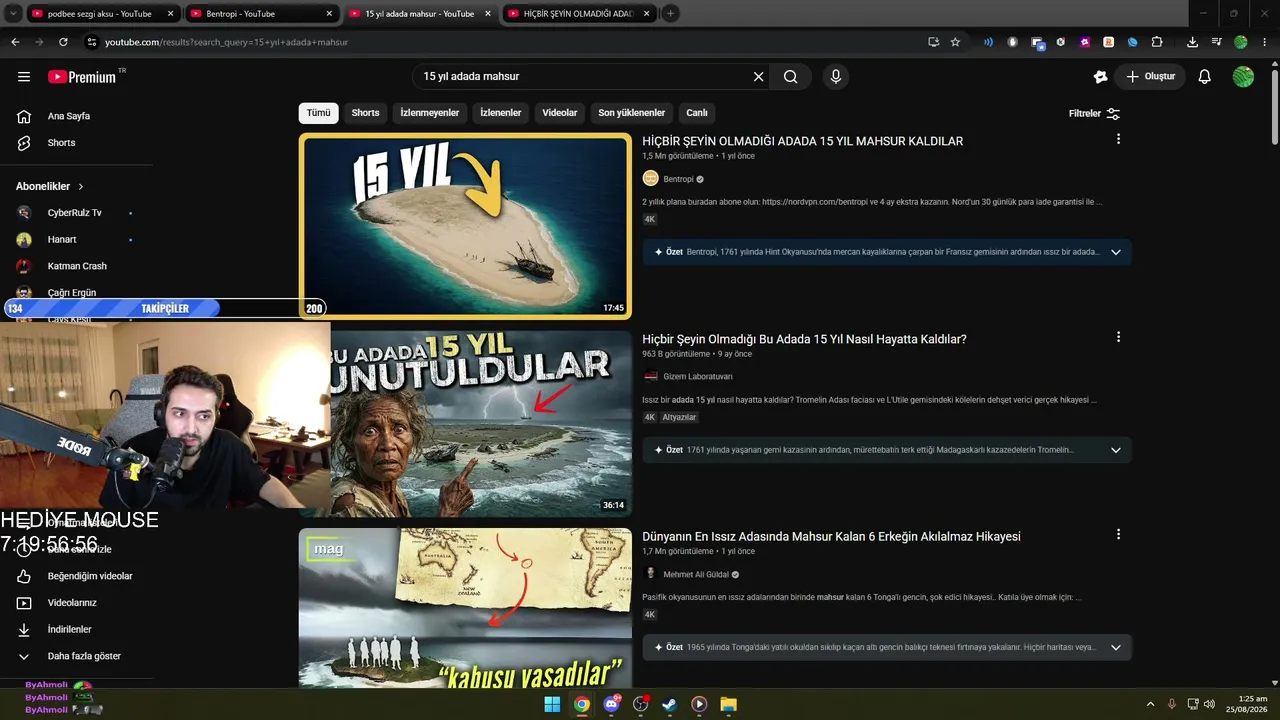Open the Chrome extensions puzzle menu
Image resolution: width=1280 pixels, height=720 pixels.
[1157, 42]
